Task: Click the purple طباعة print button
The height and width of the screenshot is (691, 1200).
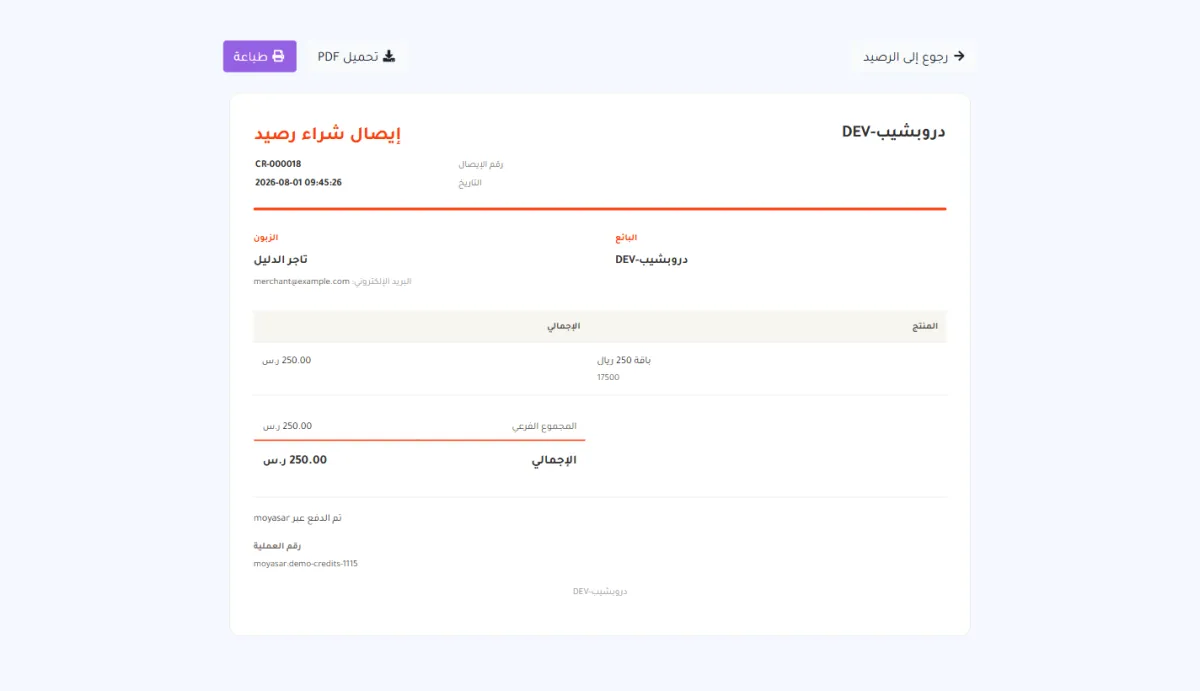Action: pyautogui.click(x=260, y=56)
